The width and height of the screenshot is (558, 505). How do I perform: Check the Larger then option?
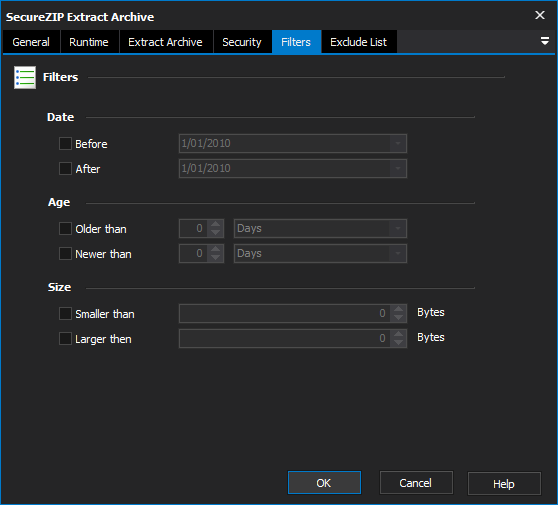(65, 339)
